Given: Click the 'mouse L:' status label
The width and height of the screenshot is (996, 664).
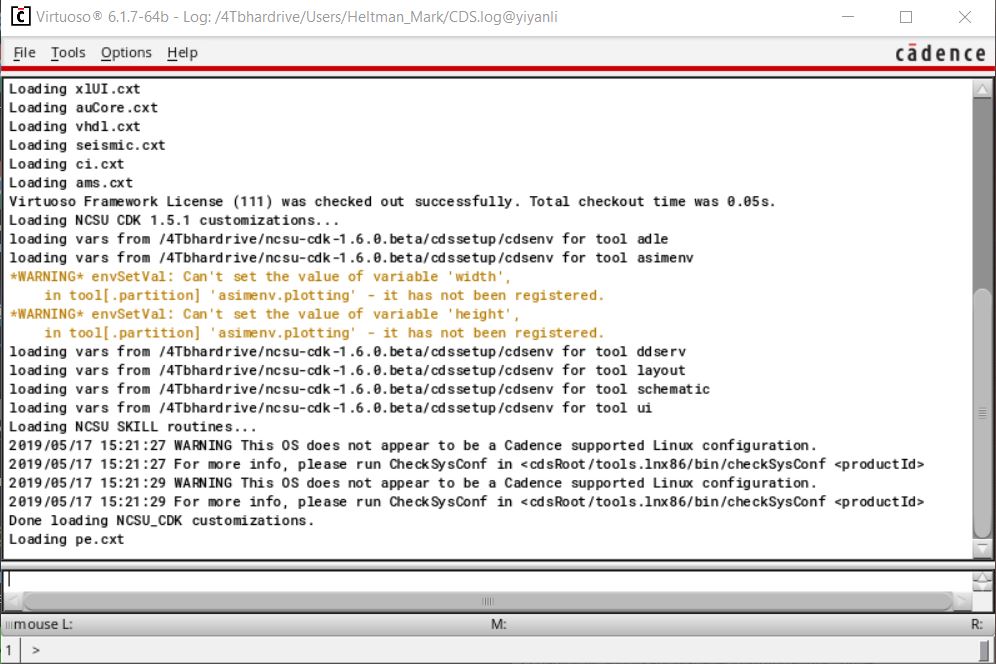Looking at the screenshot, I should 43,625.
